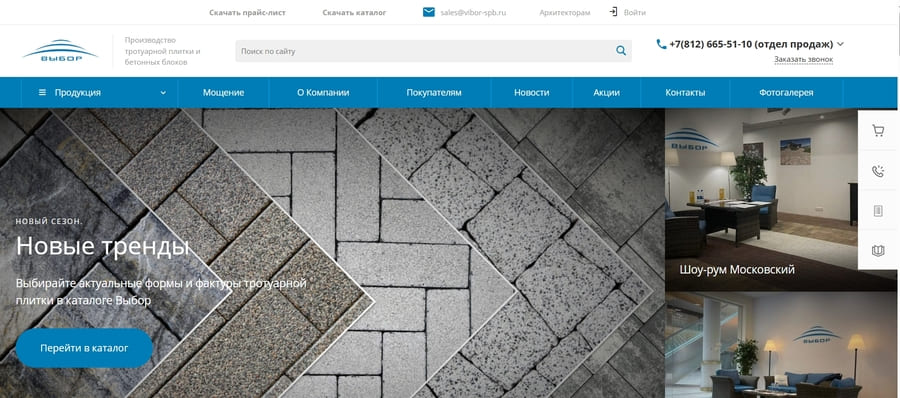Screen dimensions: 900x398
Task: Click the search magnifier icon
Action: point(620,51)
